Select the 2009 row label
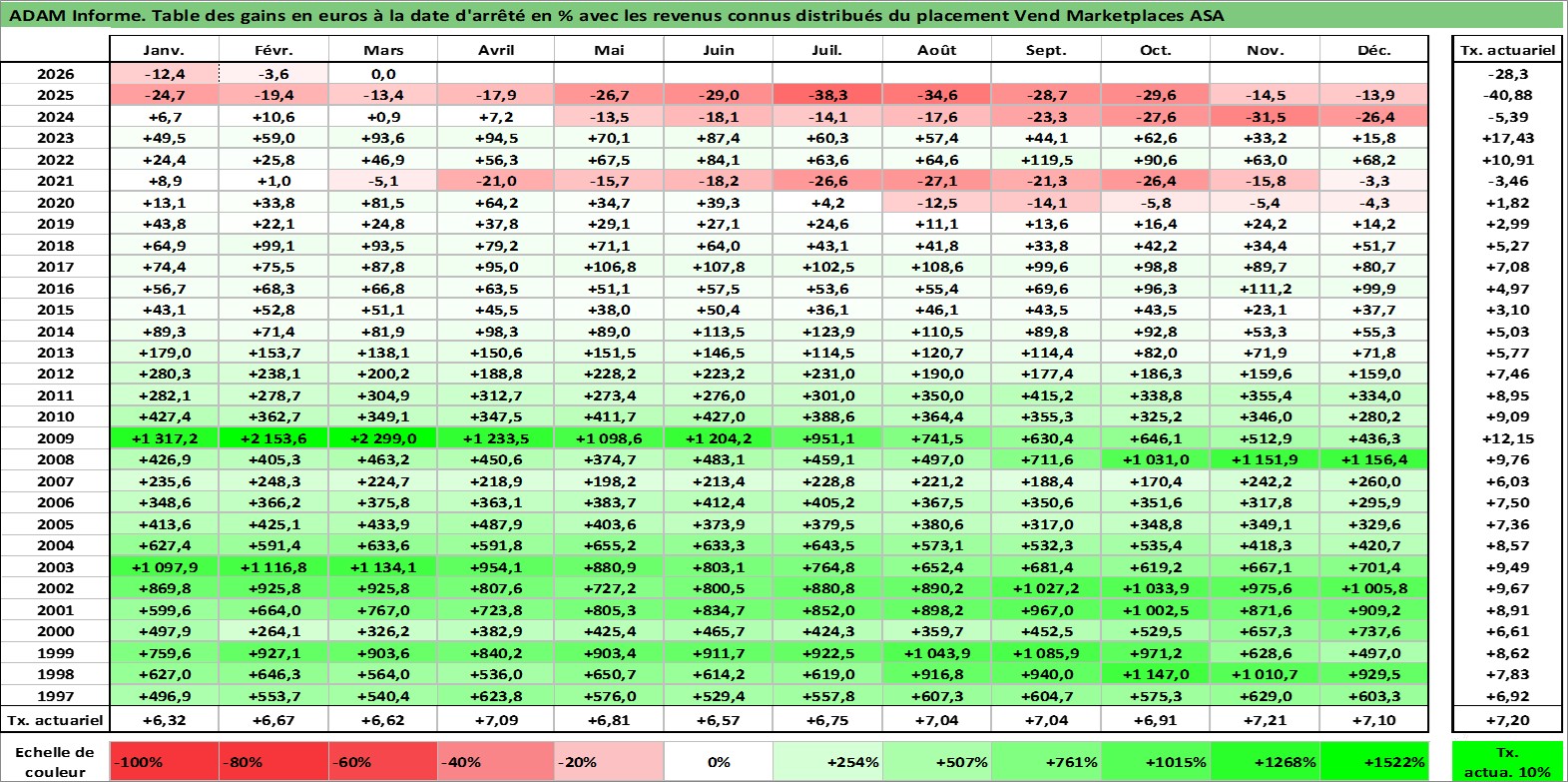 pos(55,438)
